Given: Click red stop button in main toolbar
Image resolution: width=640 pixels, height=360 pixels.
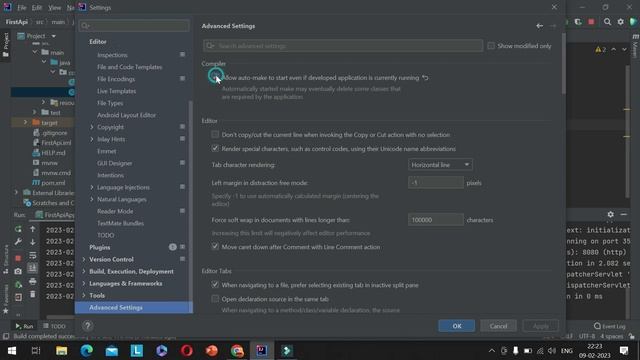Looking at the screenshot, I should [x=591, y=22].
